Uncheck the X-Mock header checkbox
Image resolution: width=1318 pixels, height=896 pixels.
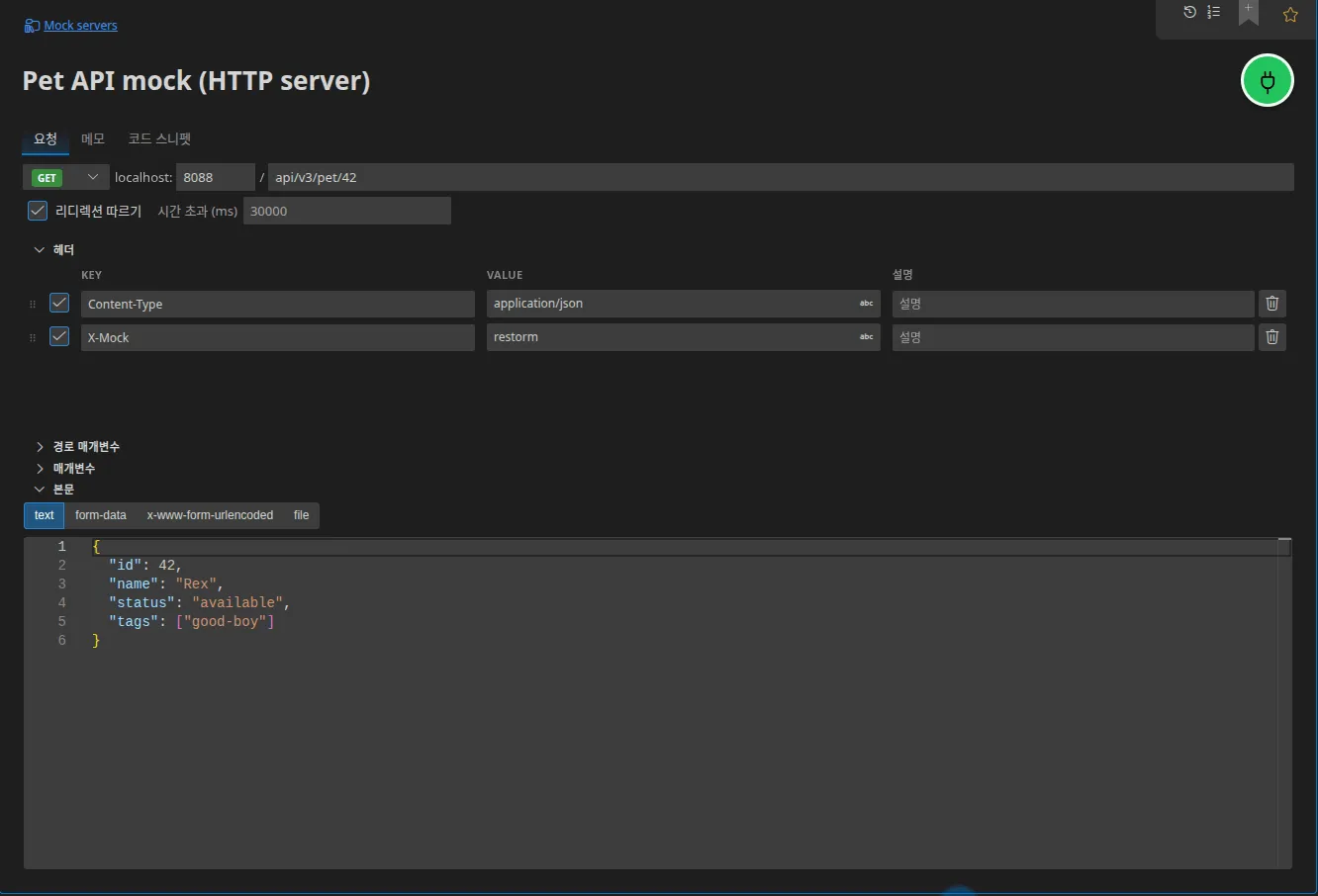(x=59, y=336)
